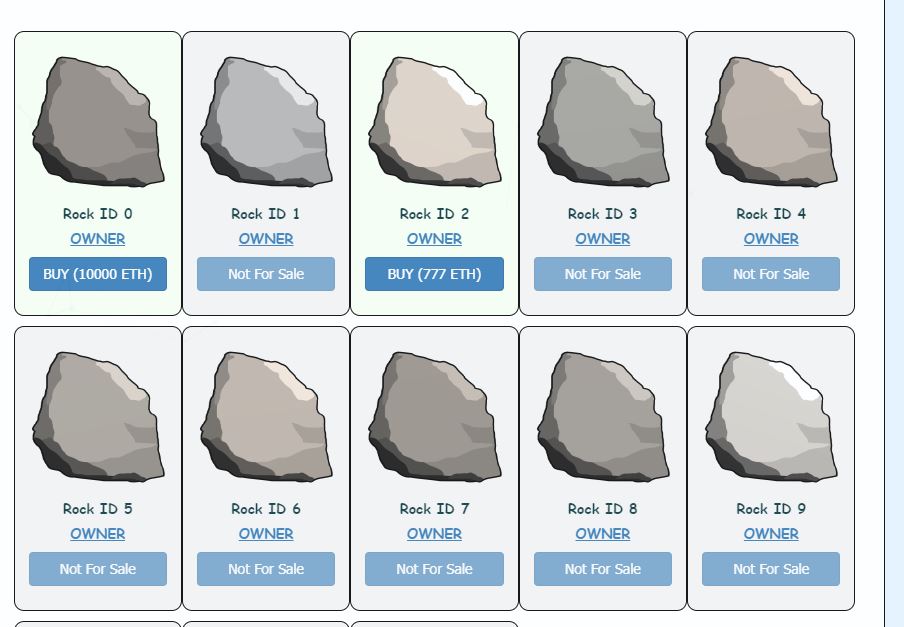The width and height of the screenshot is (904, 627).
Task: Follow the OWNER link for Rock ID 3
Action: pos(603,239)
